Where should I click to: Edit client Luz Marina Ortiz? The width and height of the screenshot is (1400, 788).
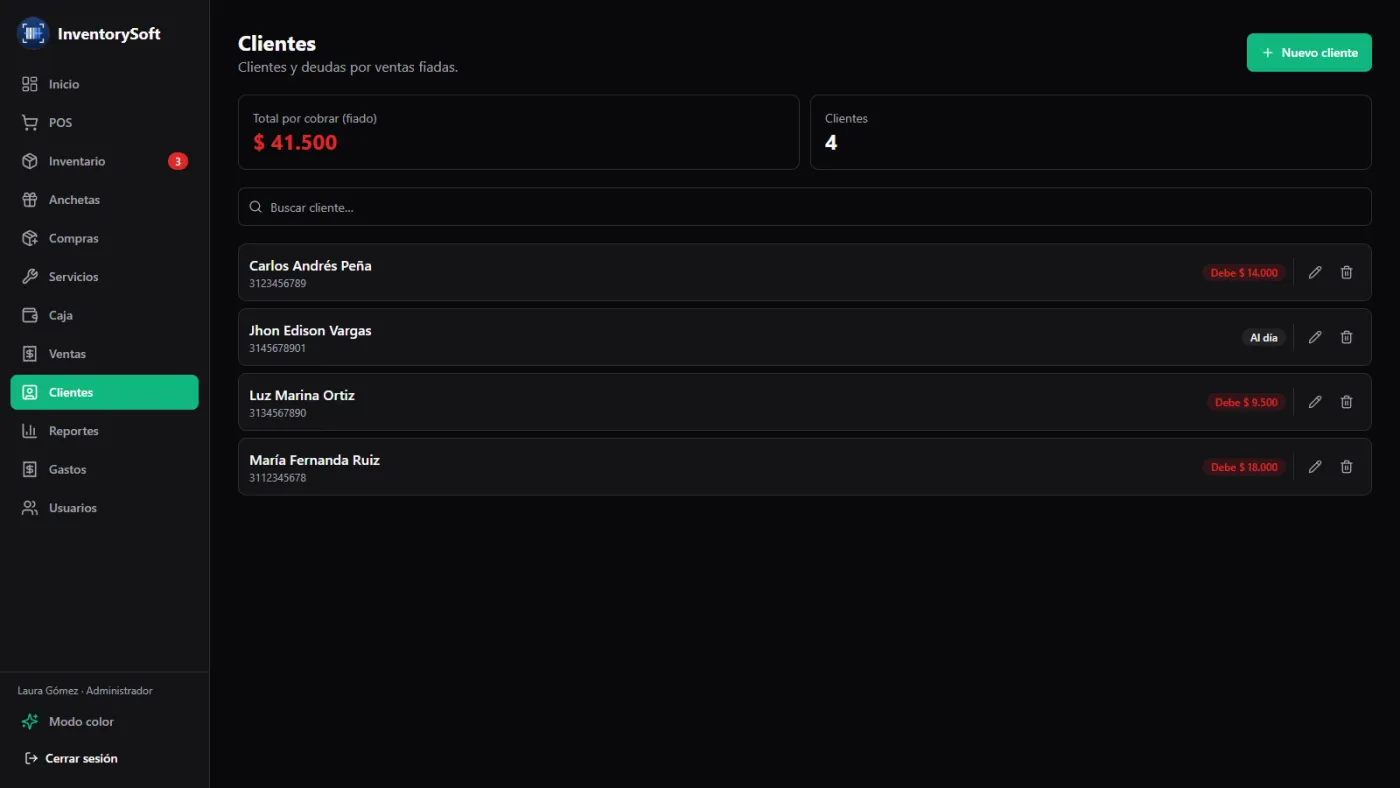1315,402
